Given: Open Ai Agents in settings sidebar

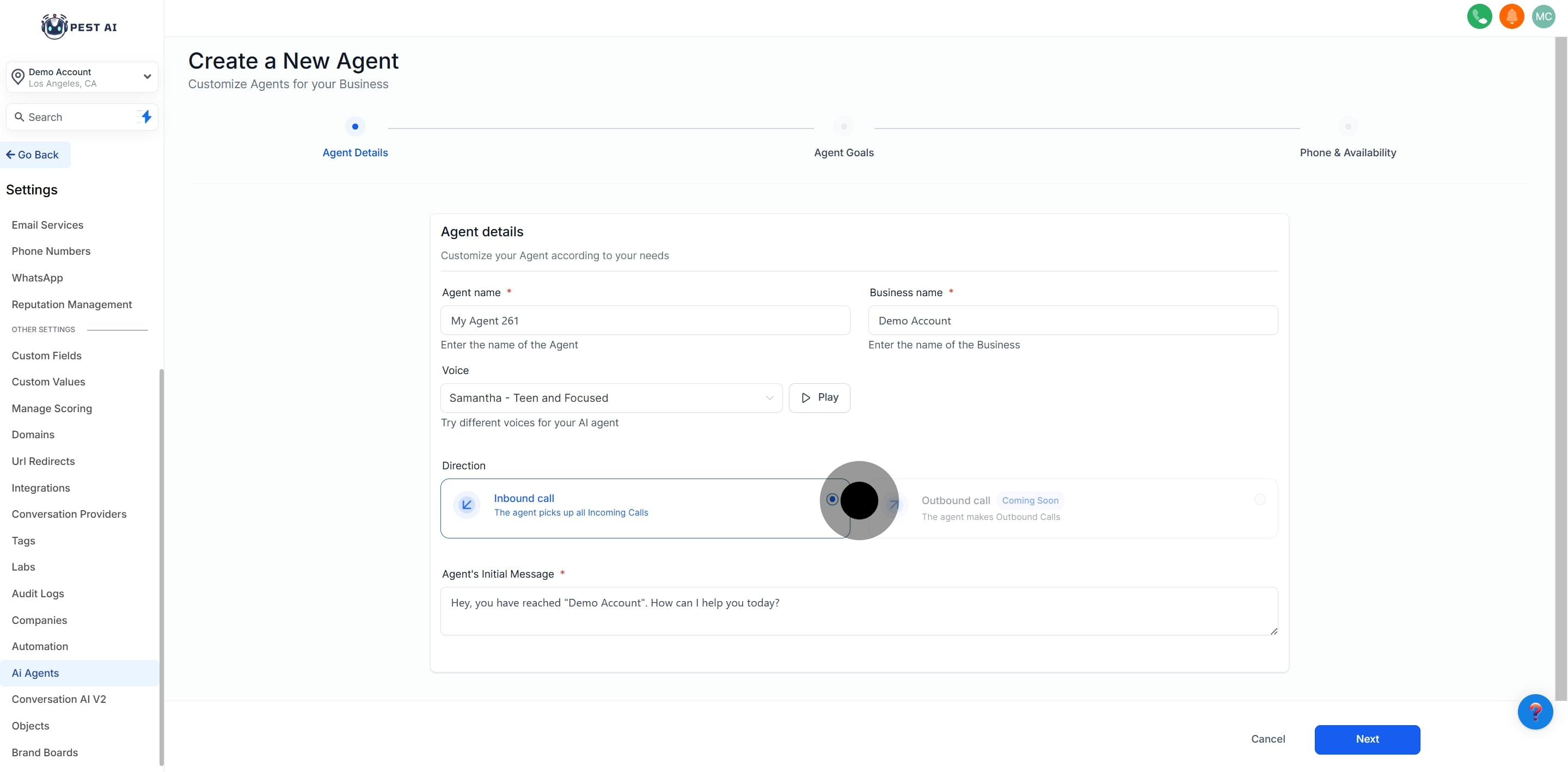Looking at the screenshot, I should pyautogui.click(x=35, y=673).
